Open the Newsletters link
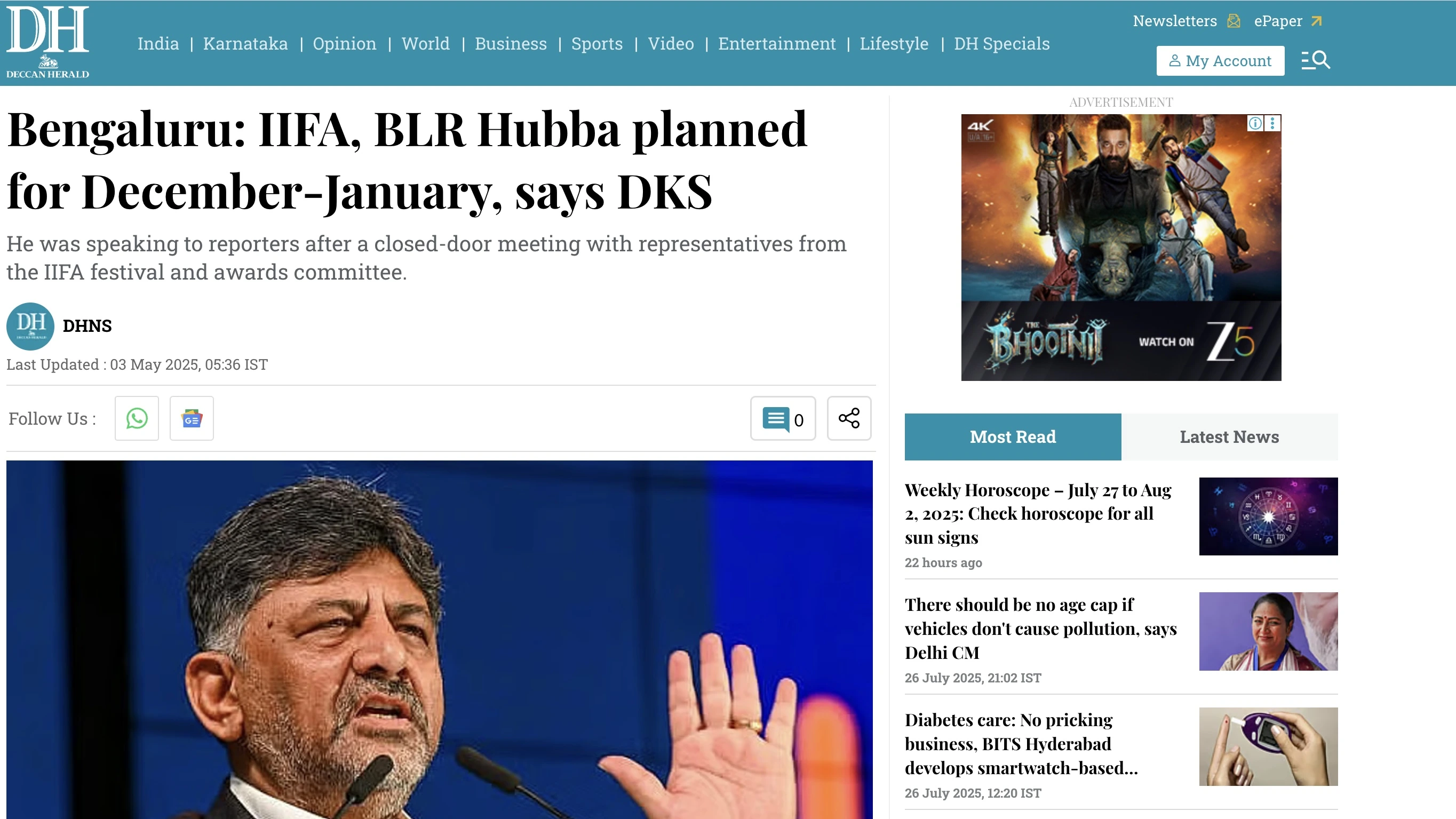The image size is (1456, 819). [x=1187, y=21]
